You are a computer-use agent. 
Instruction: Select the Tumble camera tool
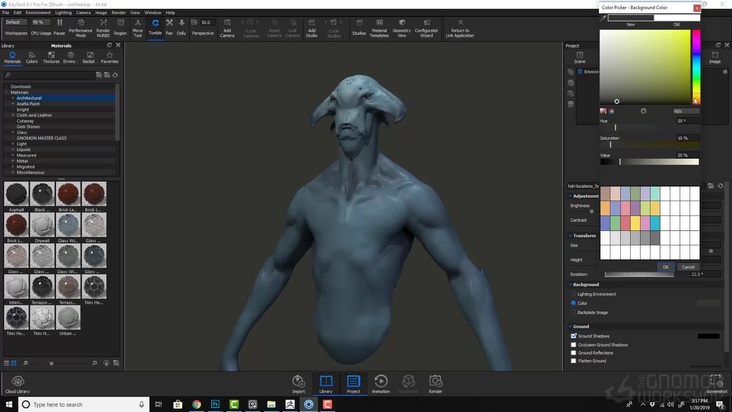pos(155,25)
